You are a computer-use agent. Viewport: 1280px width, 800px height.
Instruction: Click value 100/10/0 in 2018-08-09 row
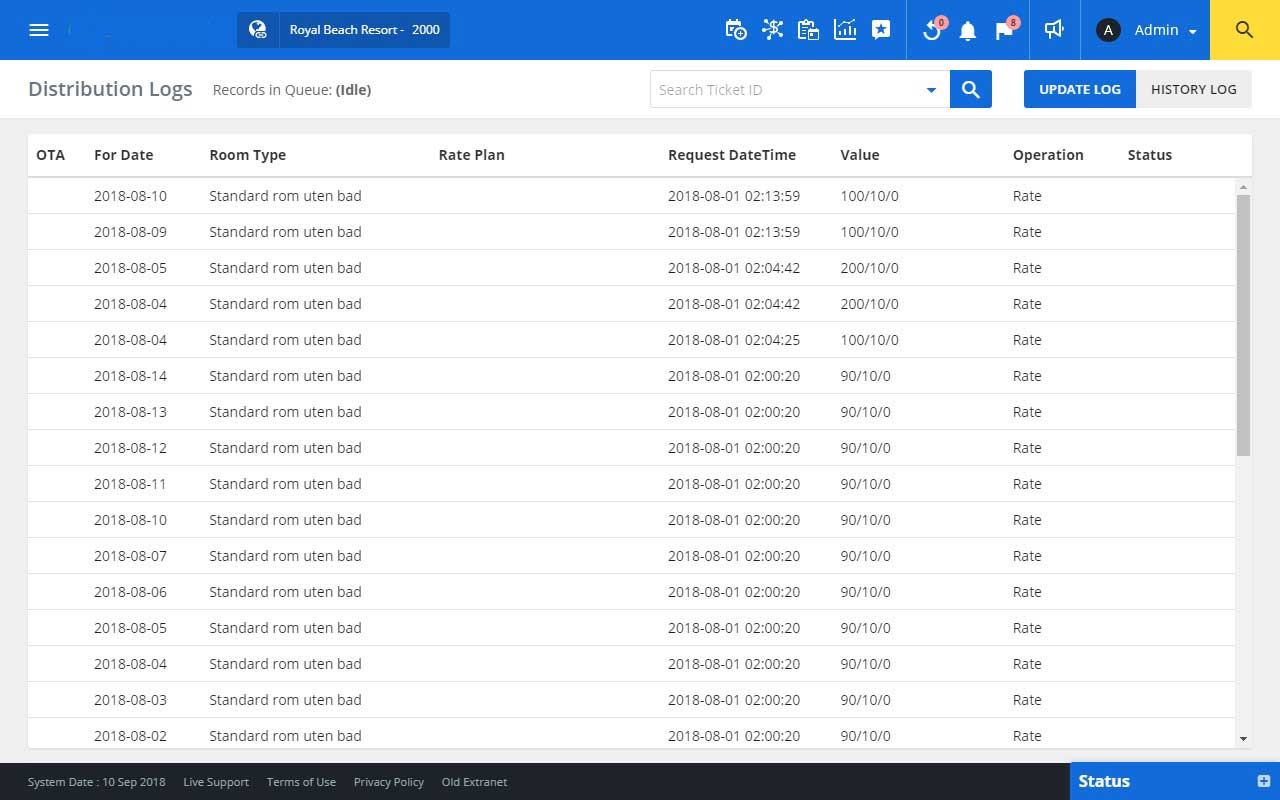(870, 232)
